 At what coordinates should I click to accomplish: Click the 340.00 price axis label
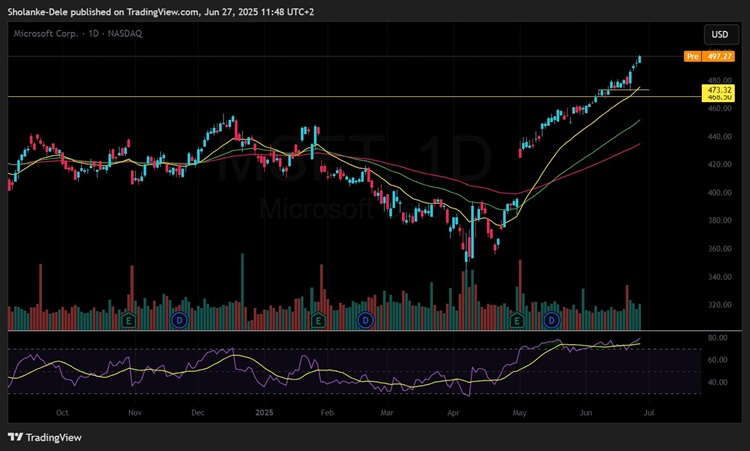click(719, 276)
